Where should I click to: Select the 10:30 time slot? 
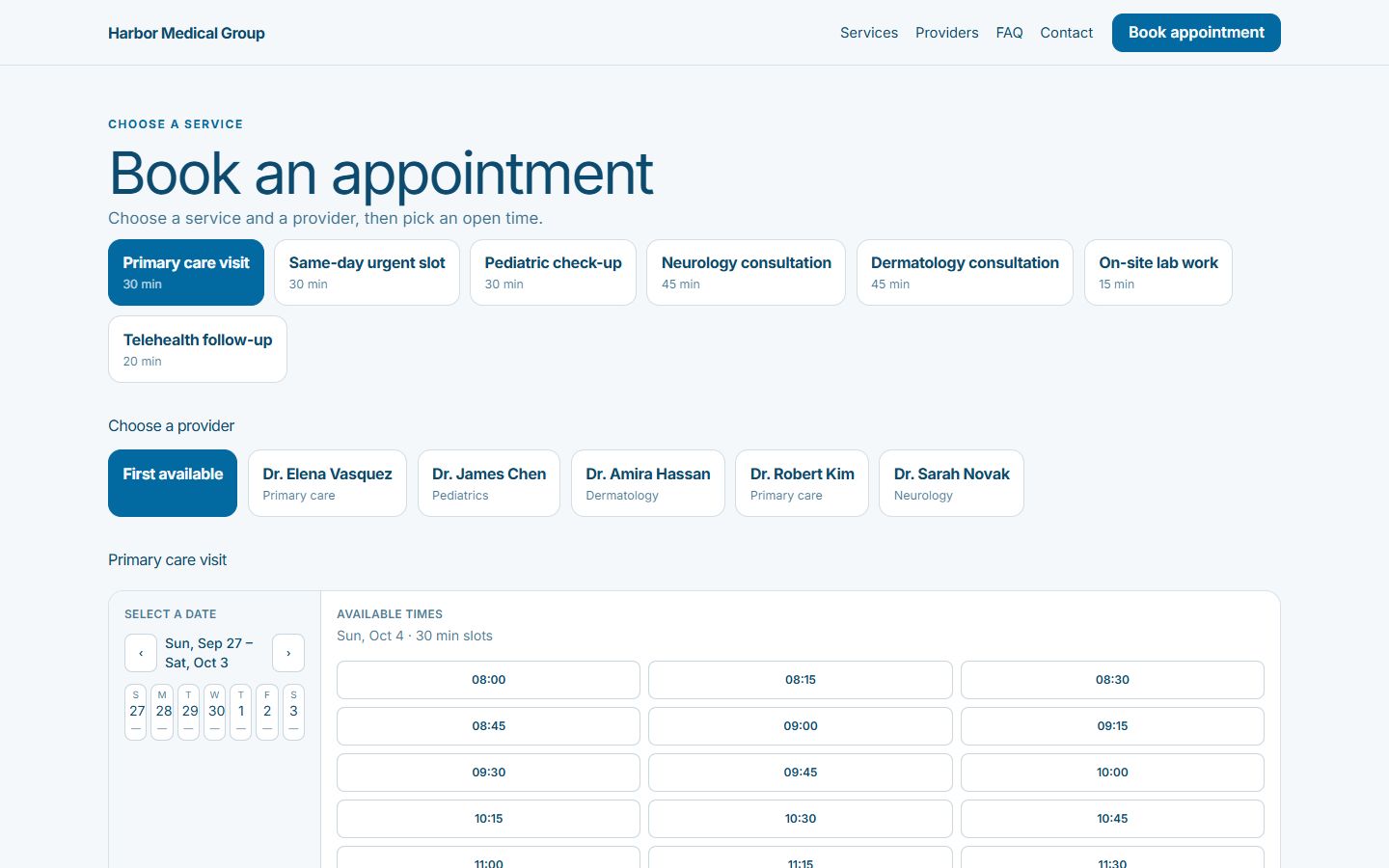[801, 819]
